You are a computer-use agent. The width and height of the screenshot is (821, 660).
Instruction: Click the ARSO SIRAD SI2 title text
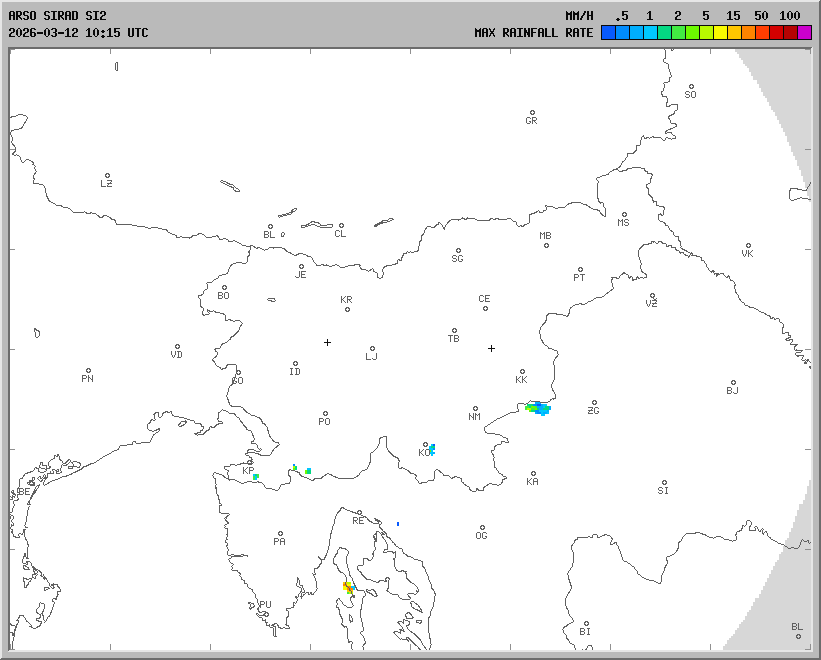click(x=55, y=16)
